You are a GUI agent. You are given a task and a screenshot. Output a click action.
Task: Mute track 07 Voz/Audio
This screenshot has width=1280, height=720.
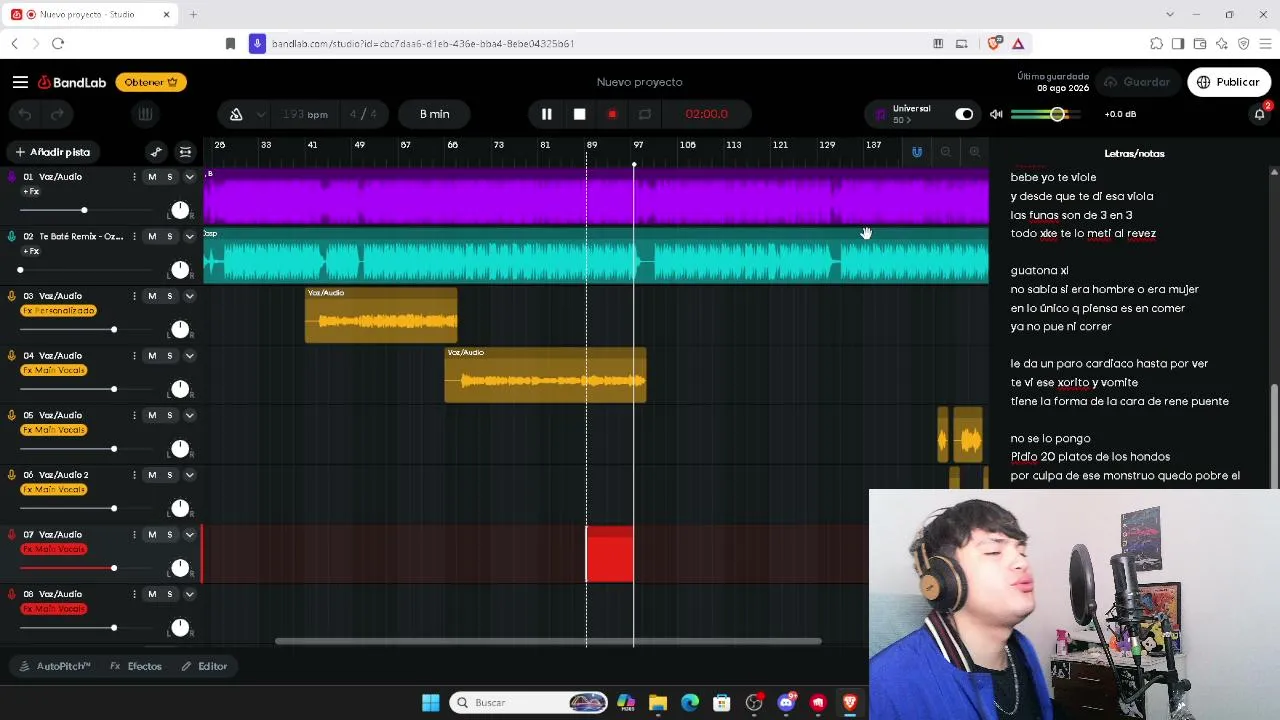152,535
